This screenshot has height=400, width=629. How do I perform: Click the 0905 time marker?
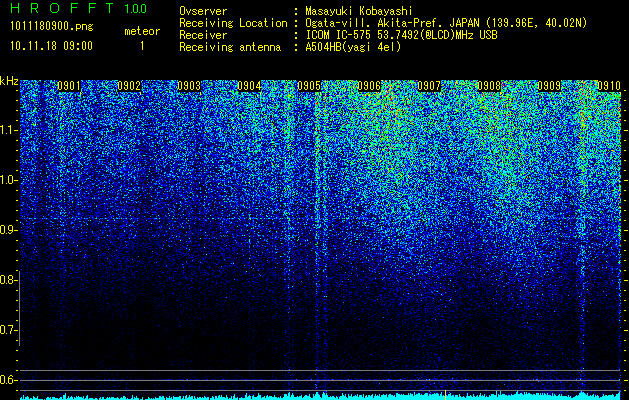309,86
